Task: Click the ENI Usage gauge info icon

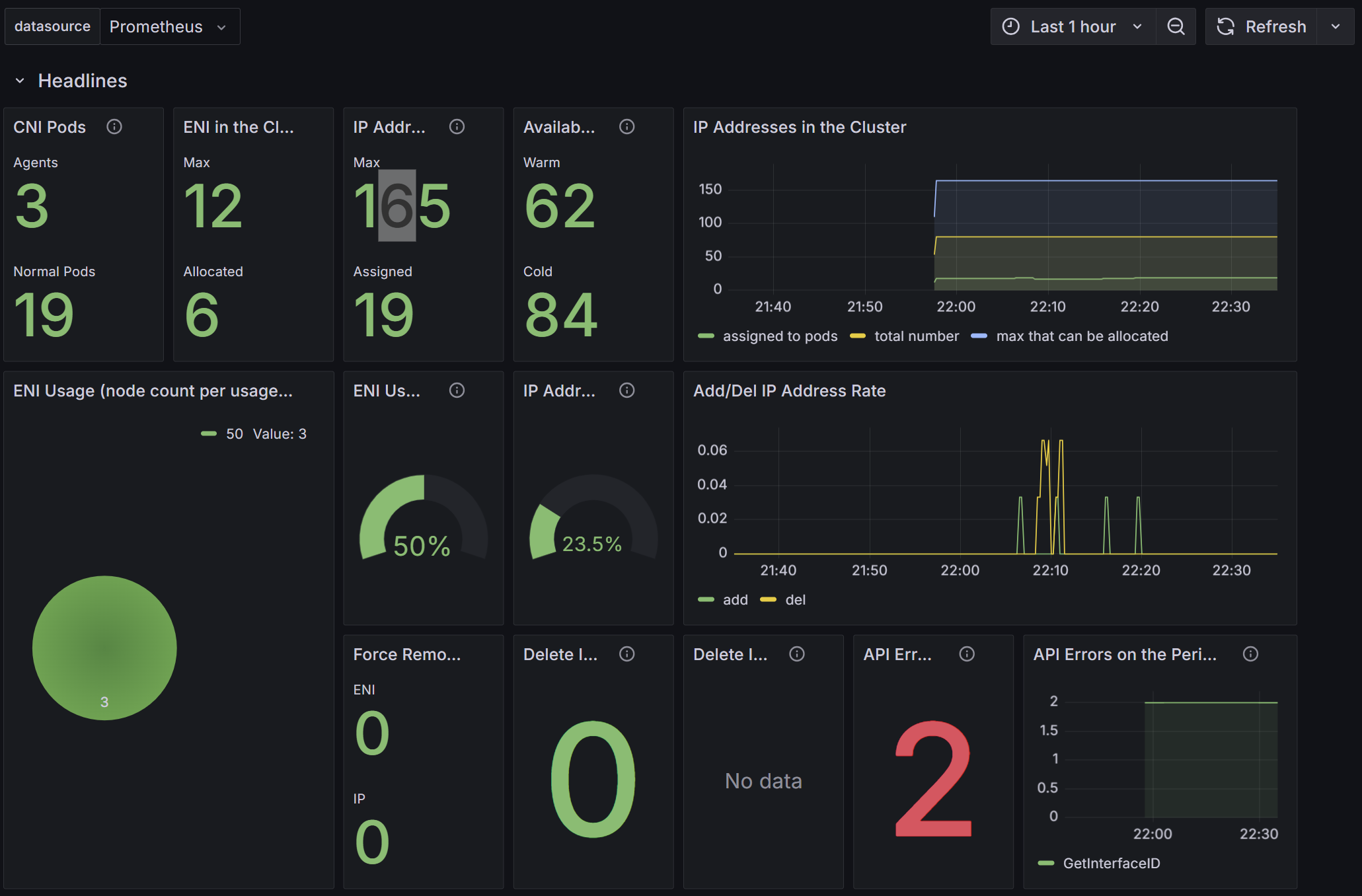Action: [457, 391]
